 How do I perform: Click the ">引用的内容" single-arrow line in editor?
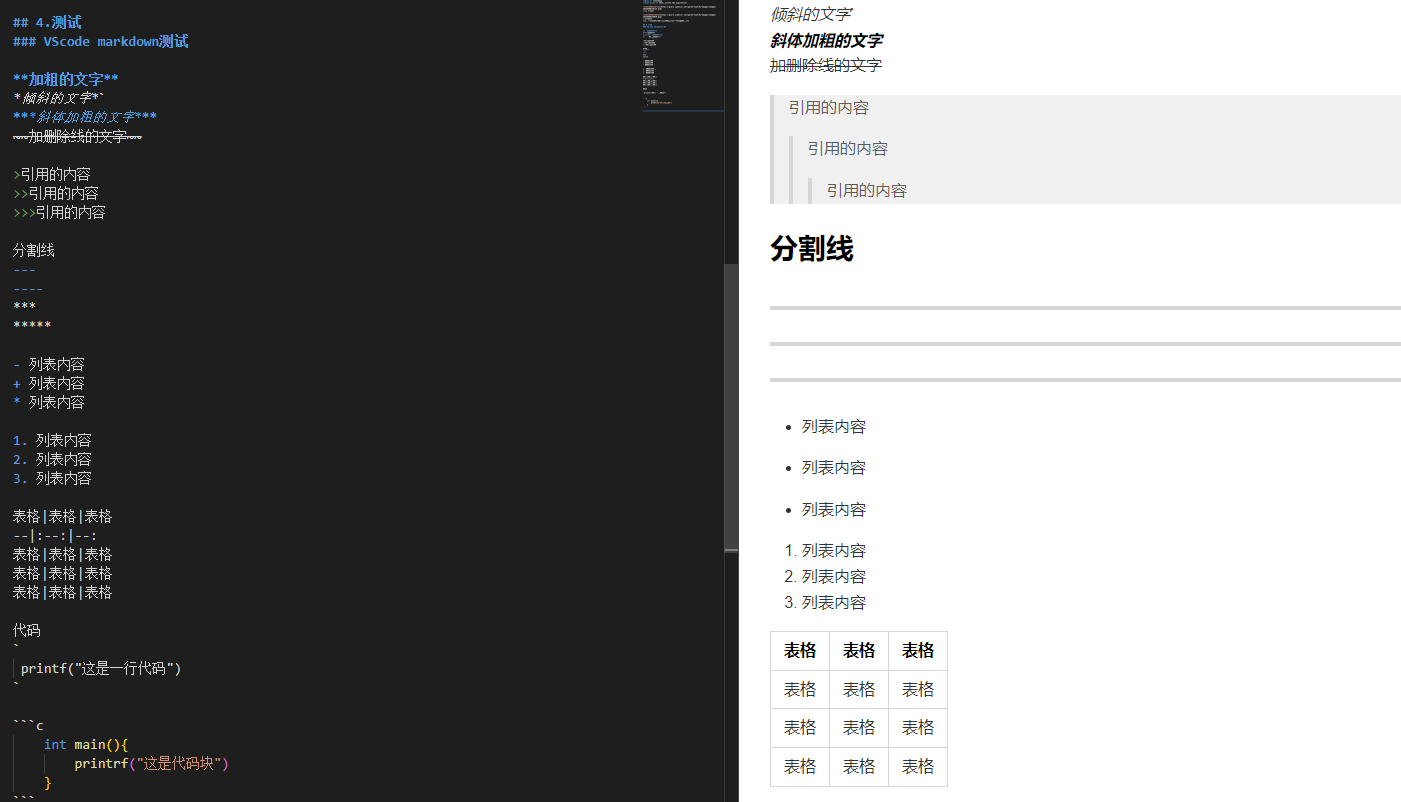click(x=52, y=174)
